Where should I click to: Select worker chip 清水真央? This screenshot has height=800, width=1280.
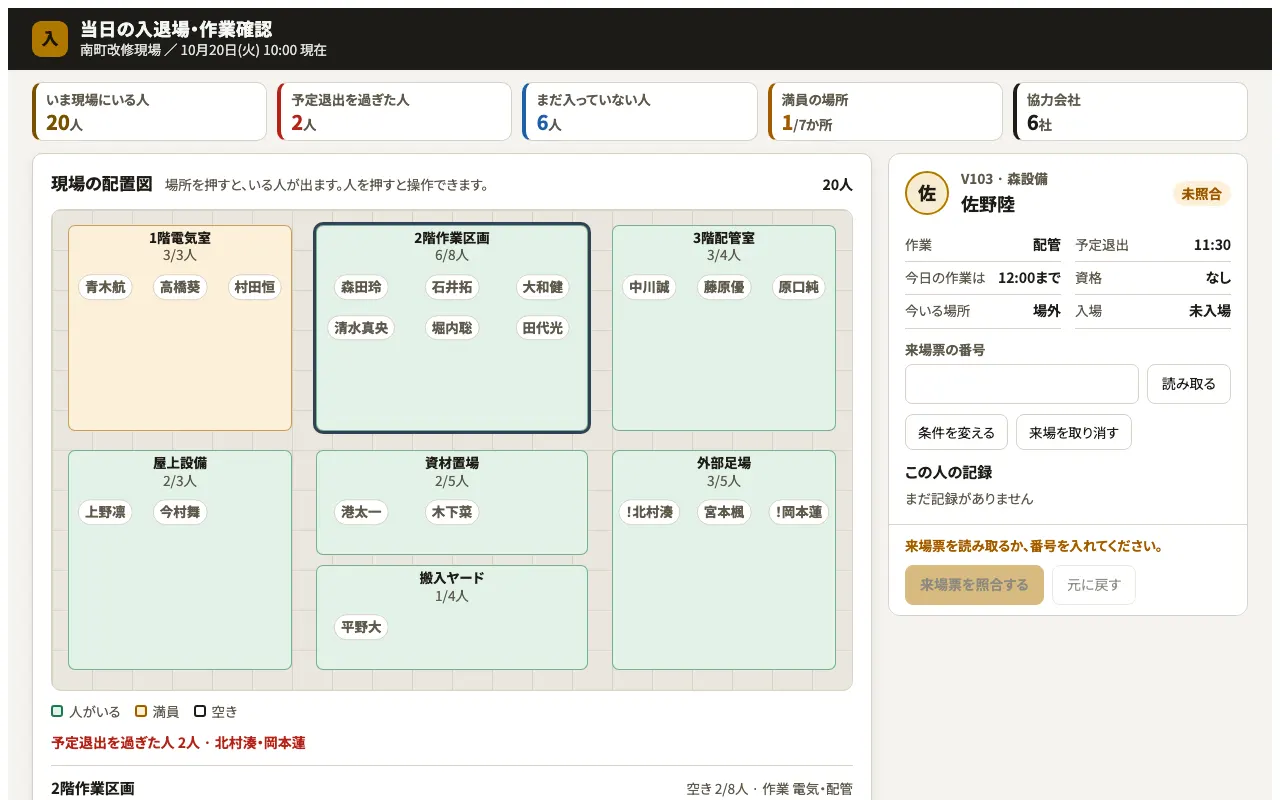[361, 327]
